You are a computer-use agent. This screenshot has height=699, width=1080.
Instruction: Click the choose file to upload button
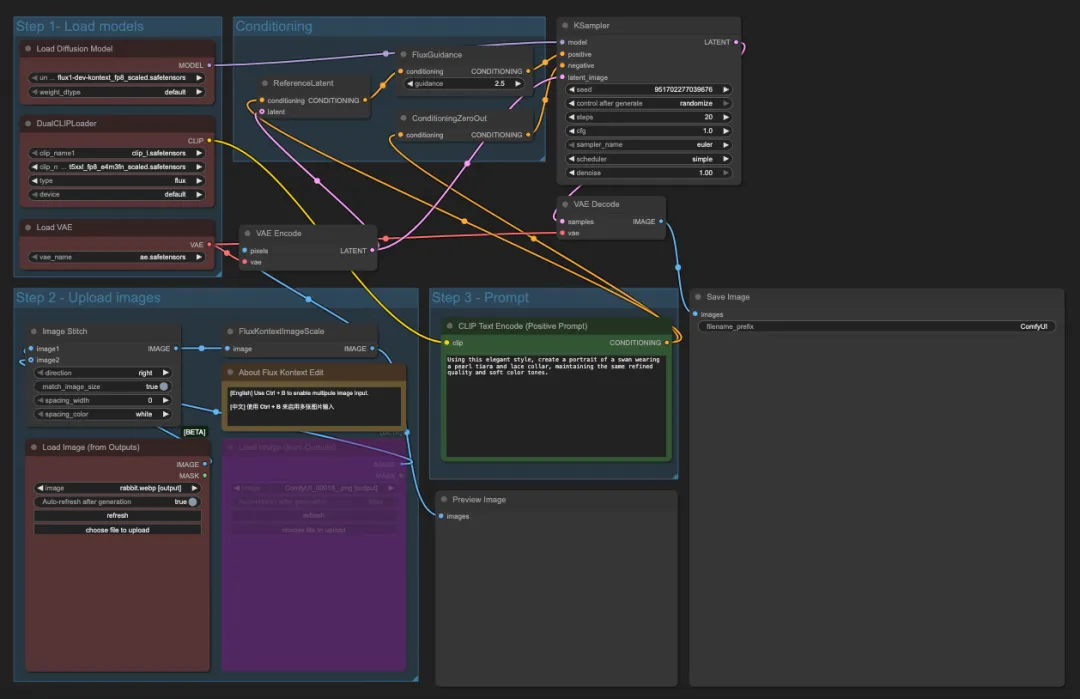point(117,530)
